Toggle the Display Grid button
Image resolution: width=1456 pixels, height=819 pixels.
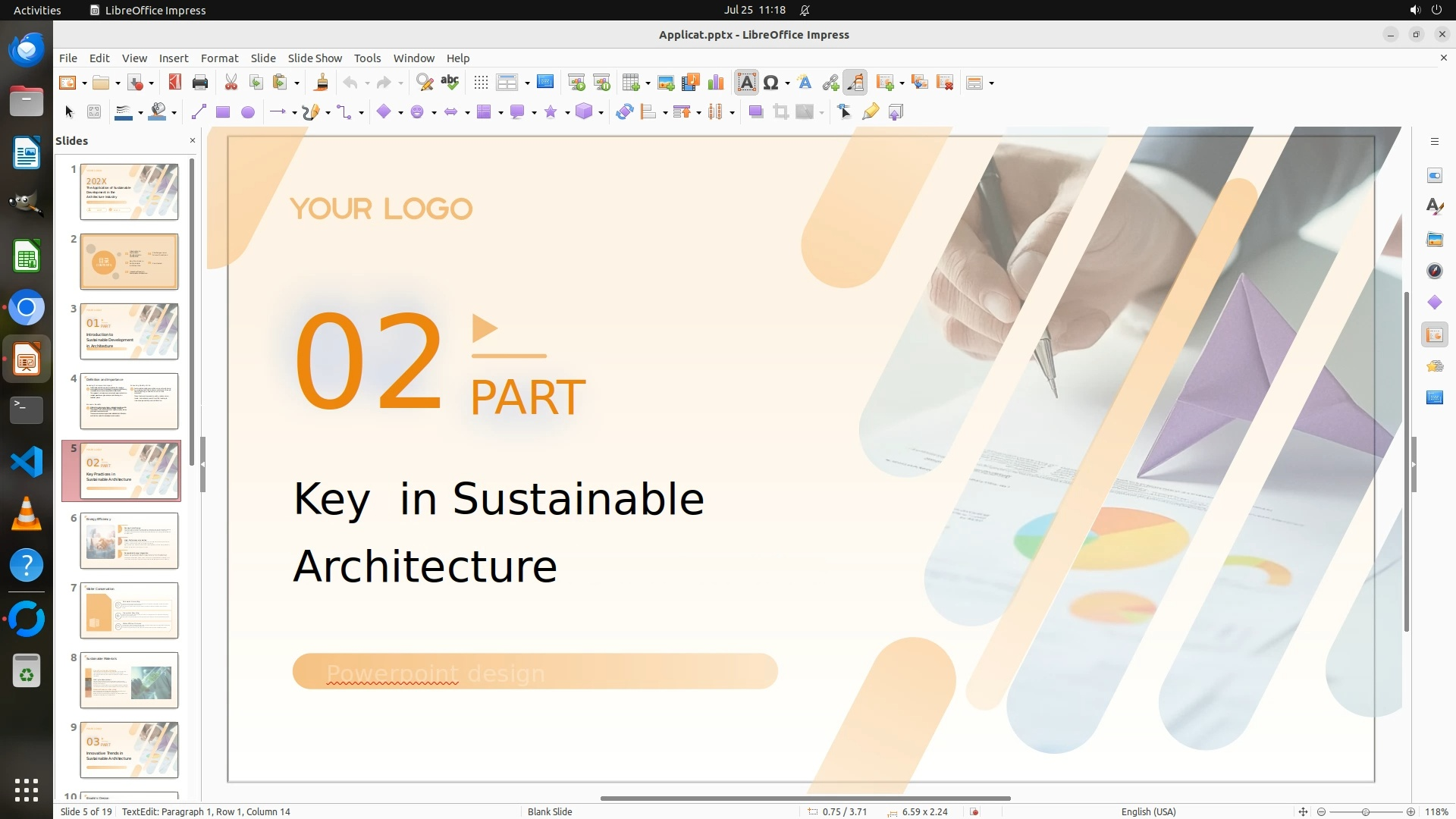click(481, 83)
